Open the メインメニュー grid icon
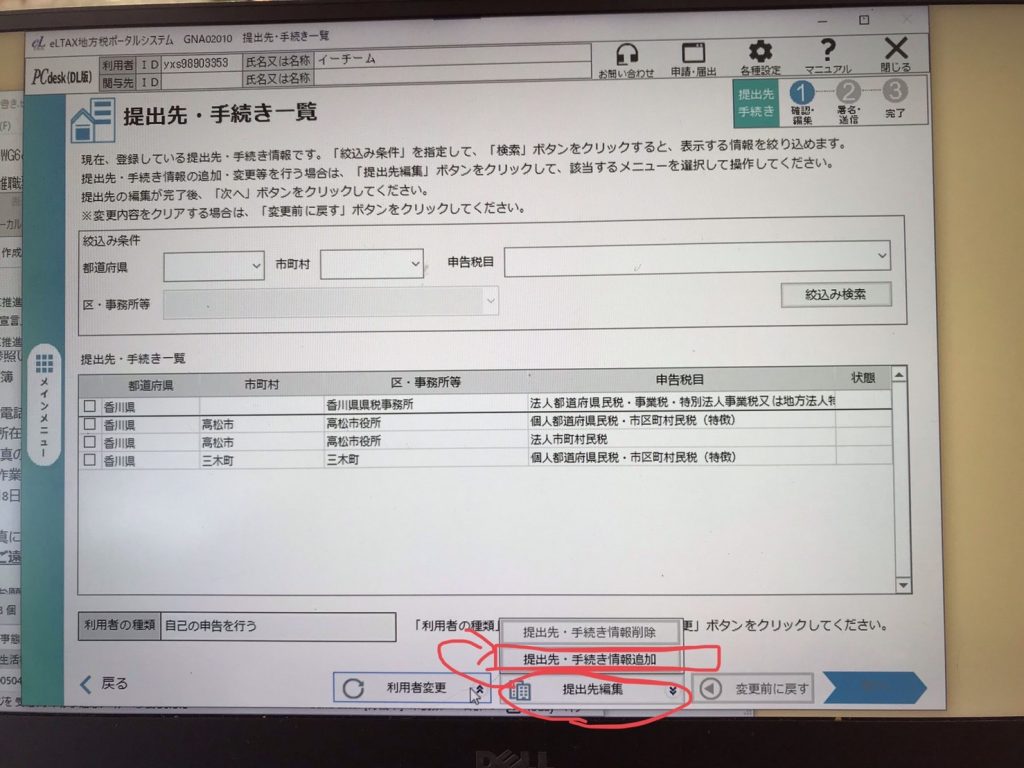This screenshot has height=768, width=1024. click(44, 363)
